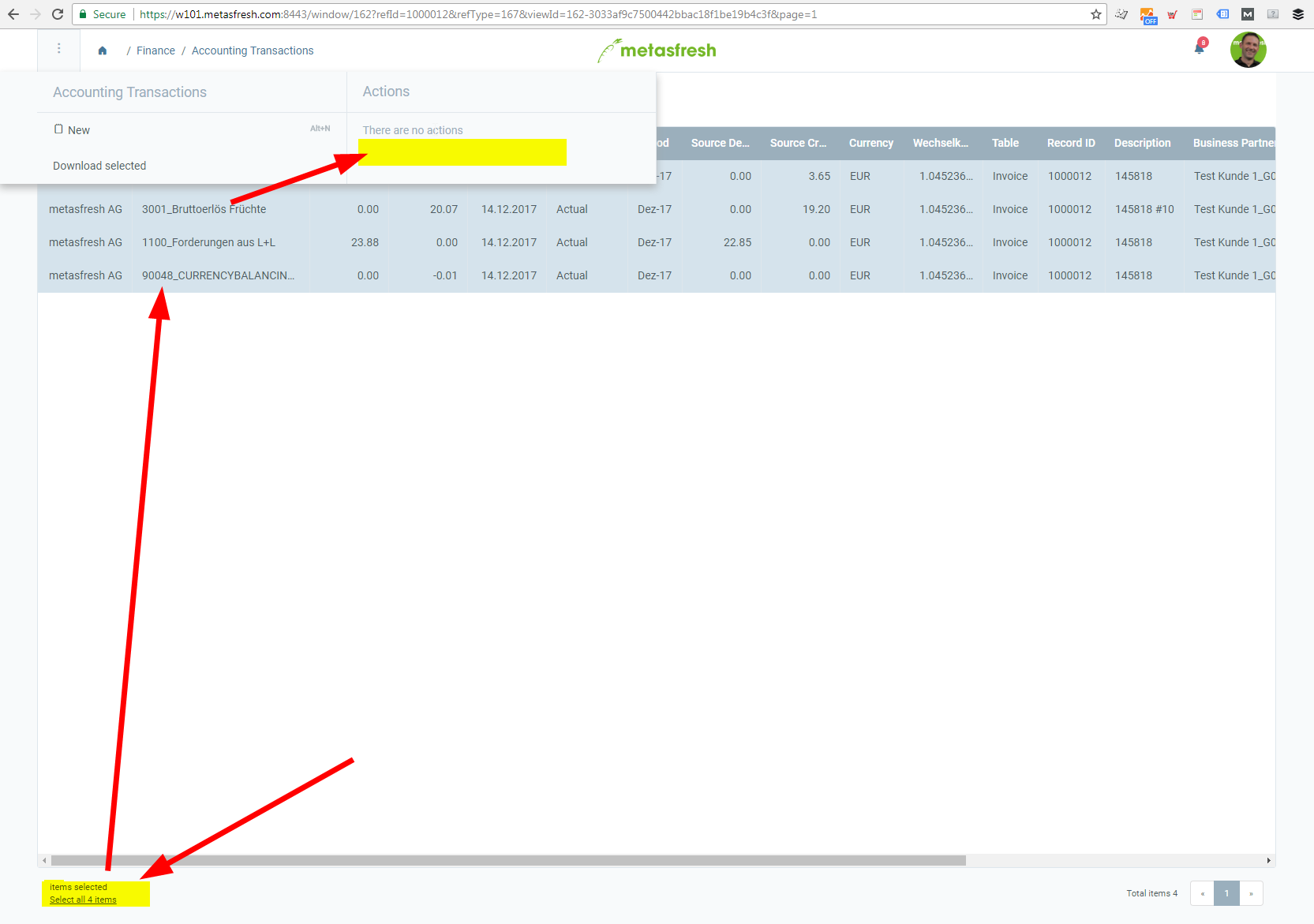Toggle the Google Analytics opt-out OFF extension
Viewport: 1314px width, 924px height.
point(1148,13)
